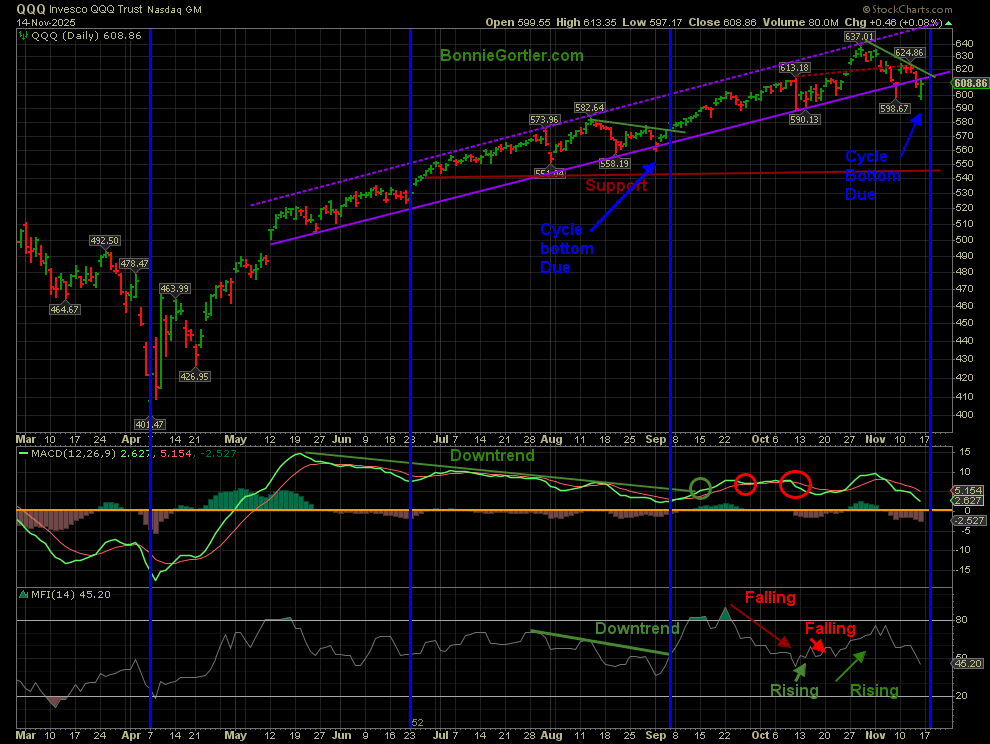Click the green peak triangle in MFI panel
Viewport: 990px width, 744px height.
[724, 612]
